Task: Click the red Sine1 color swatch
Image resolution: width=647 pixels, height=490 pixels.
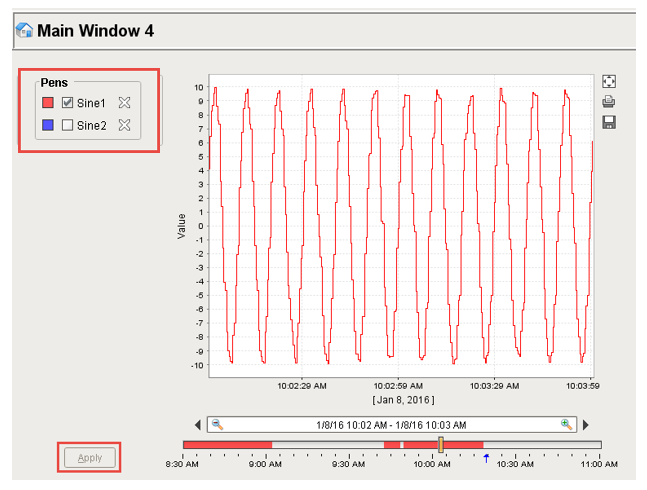Action: [48, 102]
